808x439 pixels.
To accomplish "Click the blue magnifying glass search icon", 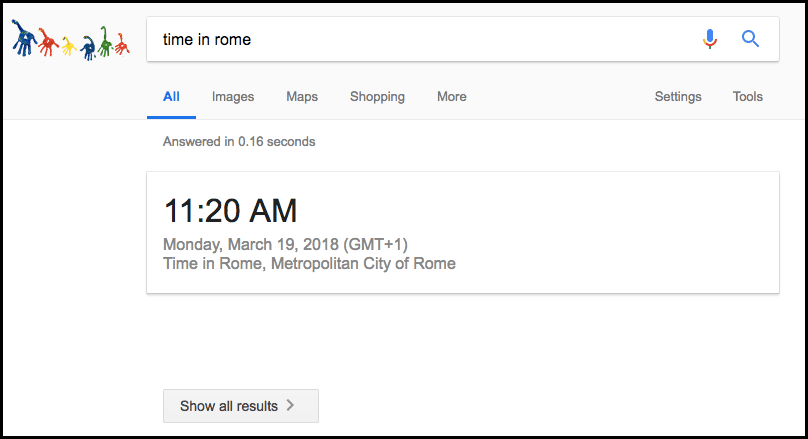I will [750, 39].
